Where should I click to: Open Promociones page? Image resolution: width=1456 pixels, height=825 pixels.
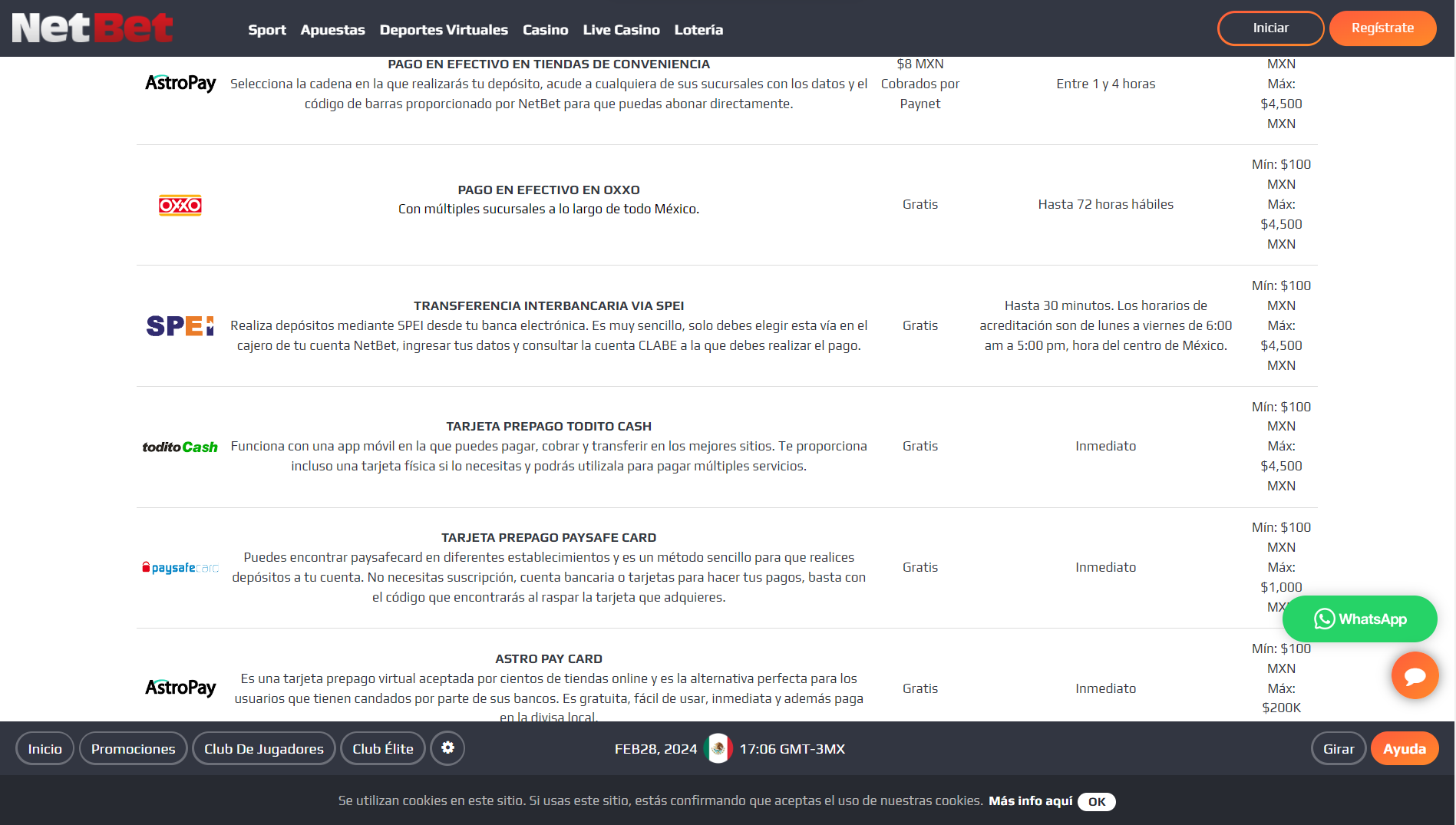coord(134,748)
